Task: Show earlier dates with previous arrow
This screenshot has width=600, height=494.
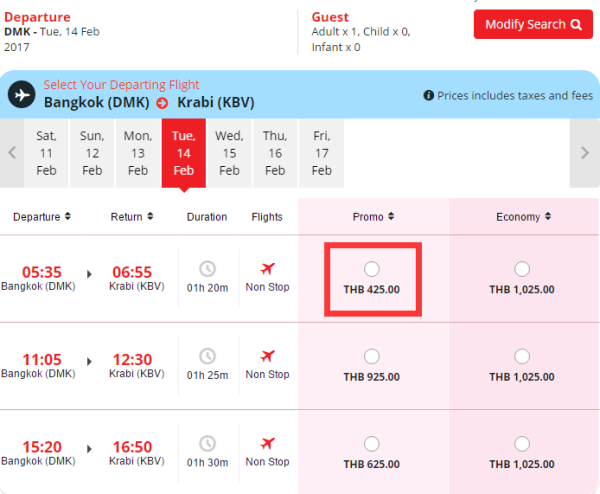Action: 12,153
